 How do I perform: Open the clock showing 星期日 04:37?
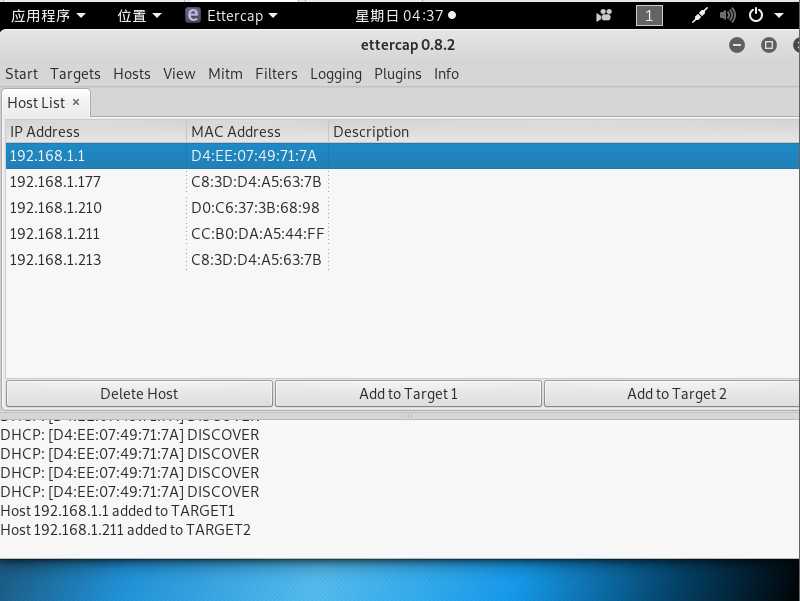pyautogui.click(x=405, y=16)
